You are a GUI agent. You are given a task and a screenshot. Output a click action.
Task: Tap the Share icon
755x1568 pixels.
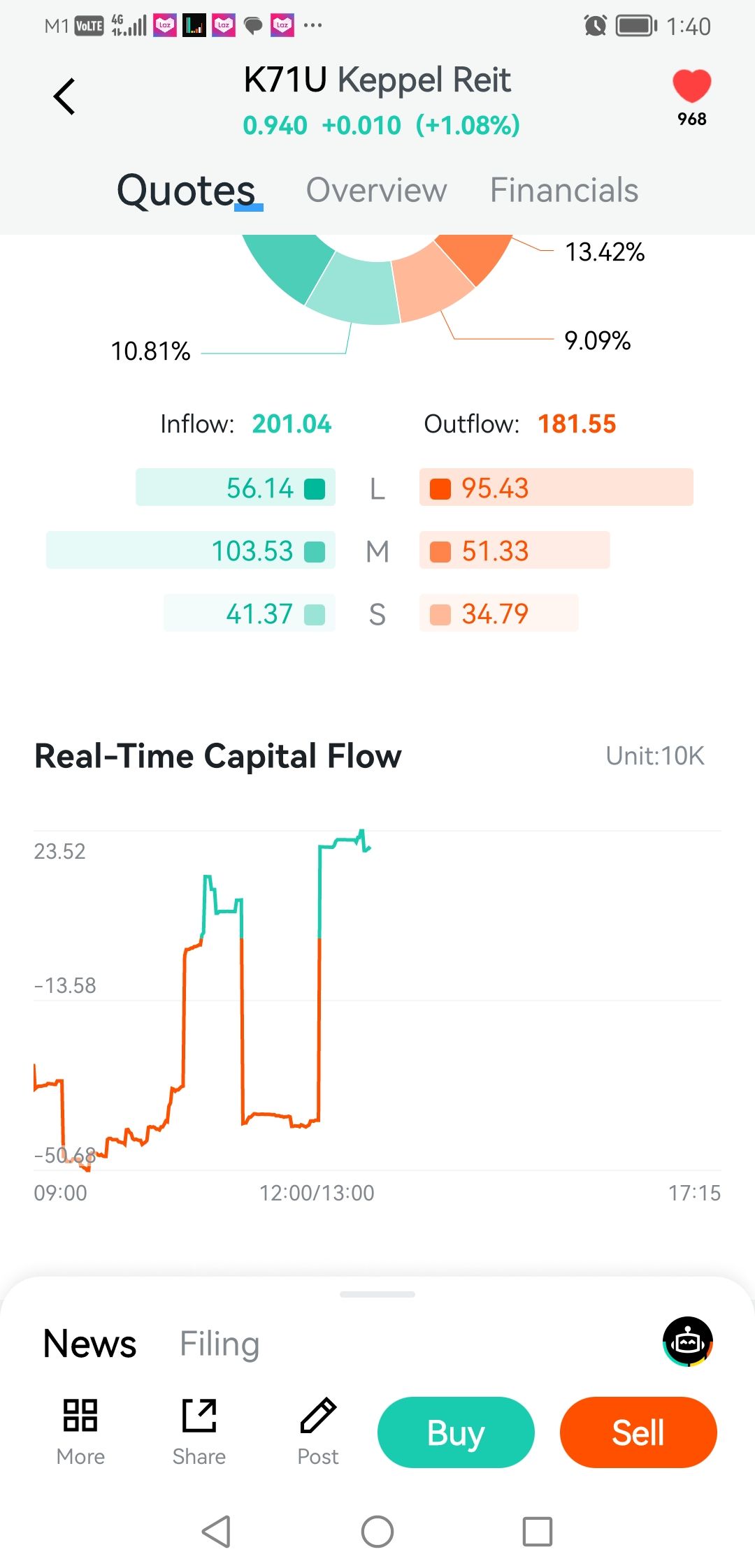199,1416
